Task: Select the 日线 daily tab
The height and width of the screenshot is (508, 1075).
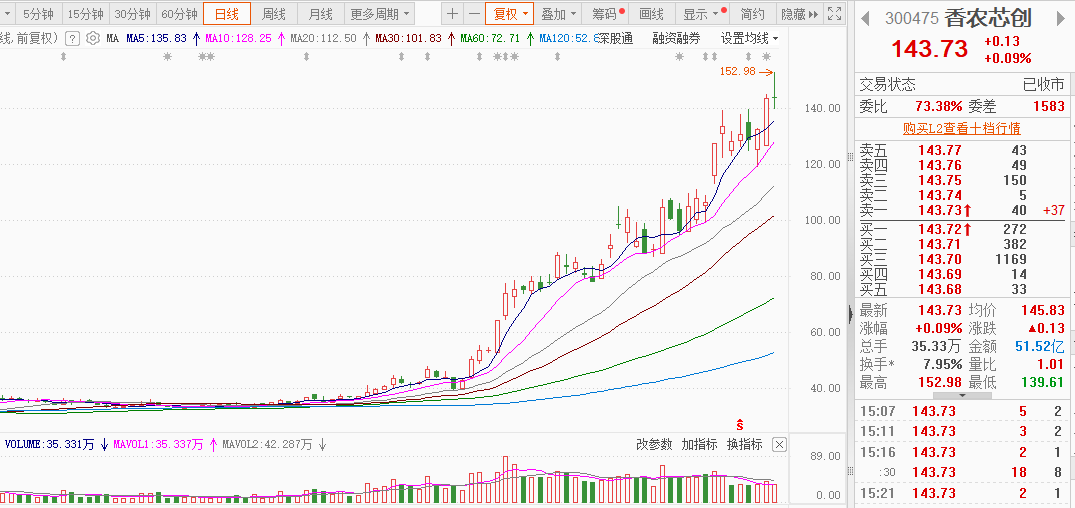Action: point(227,14)
